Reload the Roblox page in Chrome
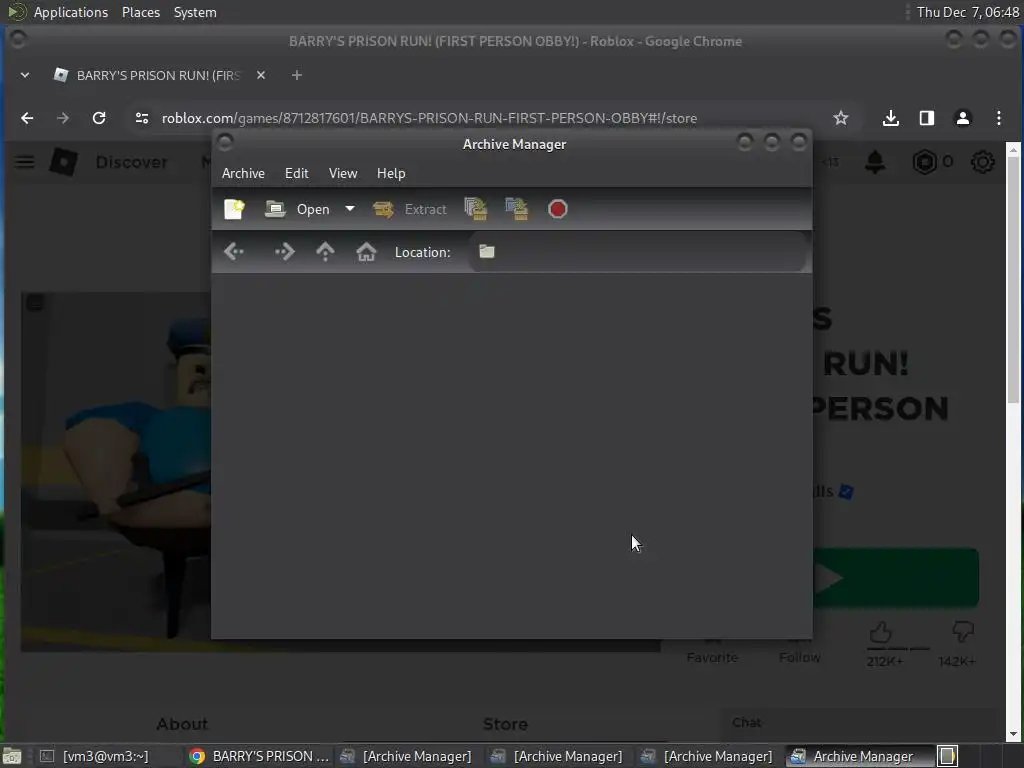Image resolution: width=1024 pixels, height=768 pixels. click(99, 118)
